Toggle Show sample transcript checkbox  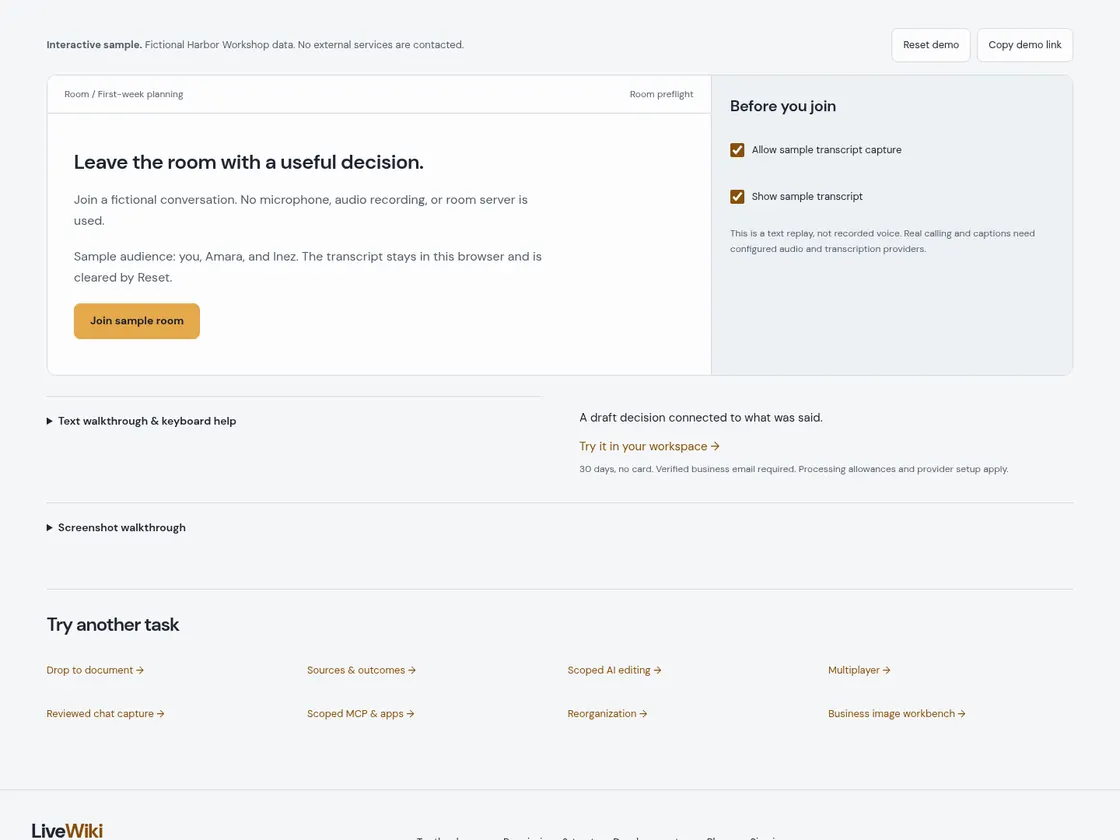(x=737, y=196)
